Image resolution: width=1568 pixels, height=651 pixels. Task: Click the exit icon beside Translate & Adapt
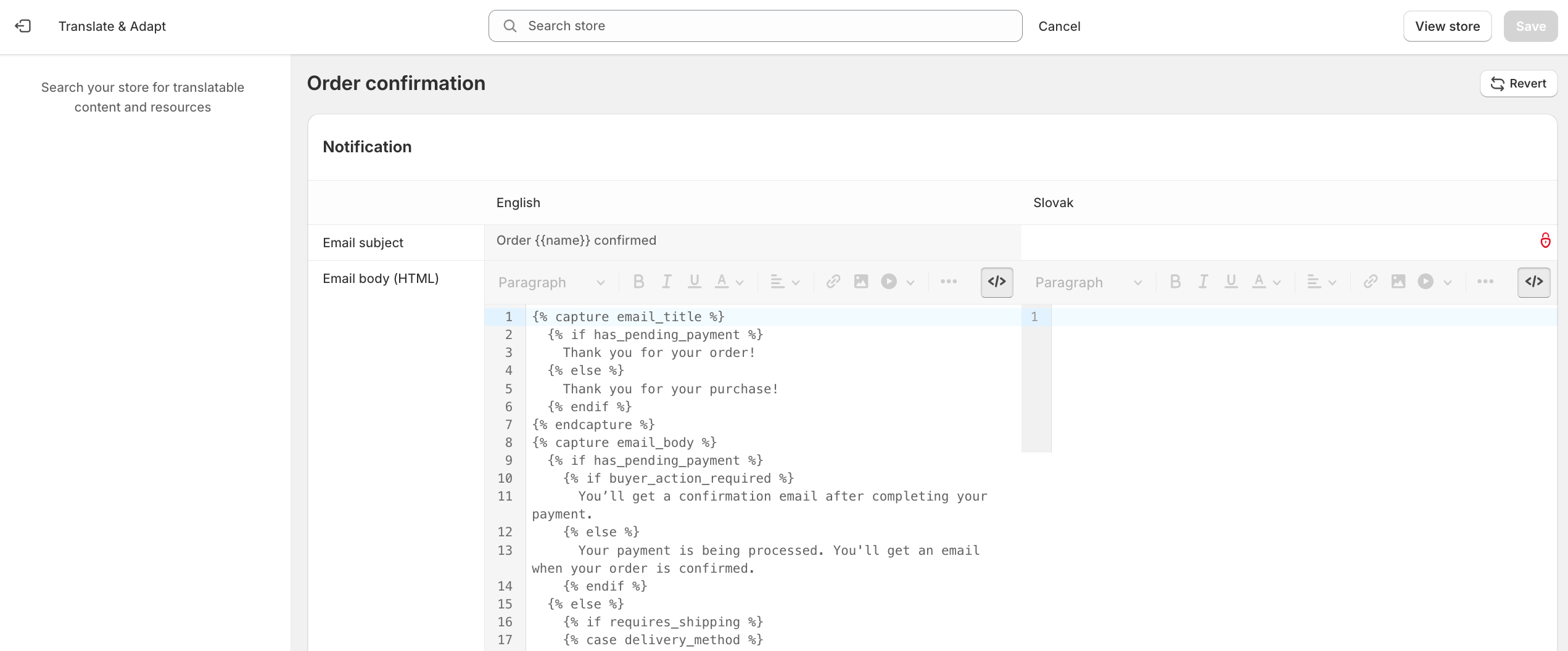pyautogui.click(x=23, y=26)
